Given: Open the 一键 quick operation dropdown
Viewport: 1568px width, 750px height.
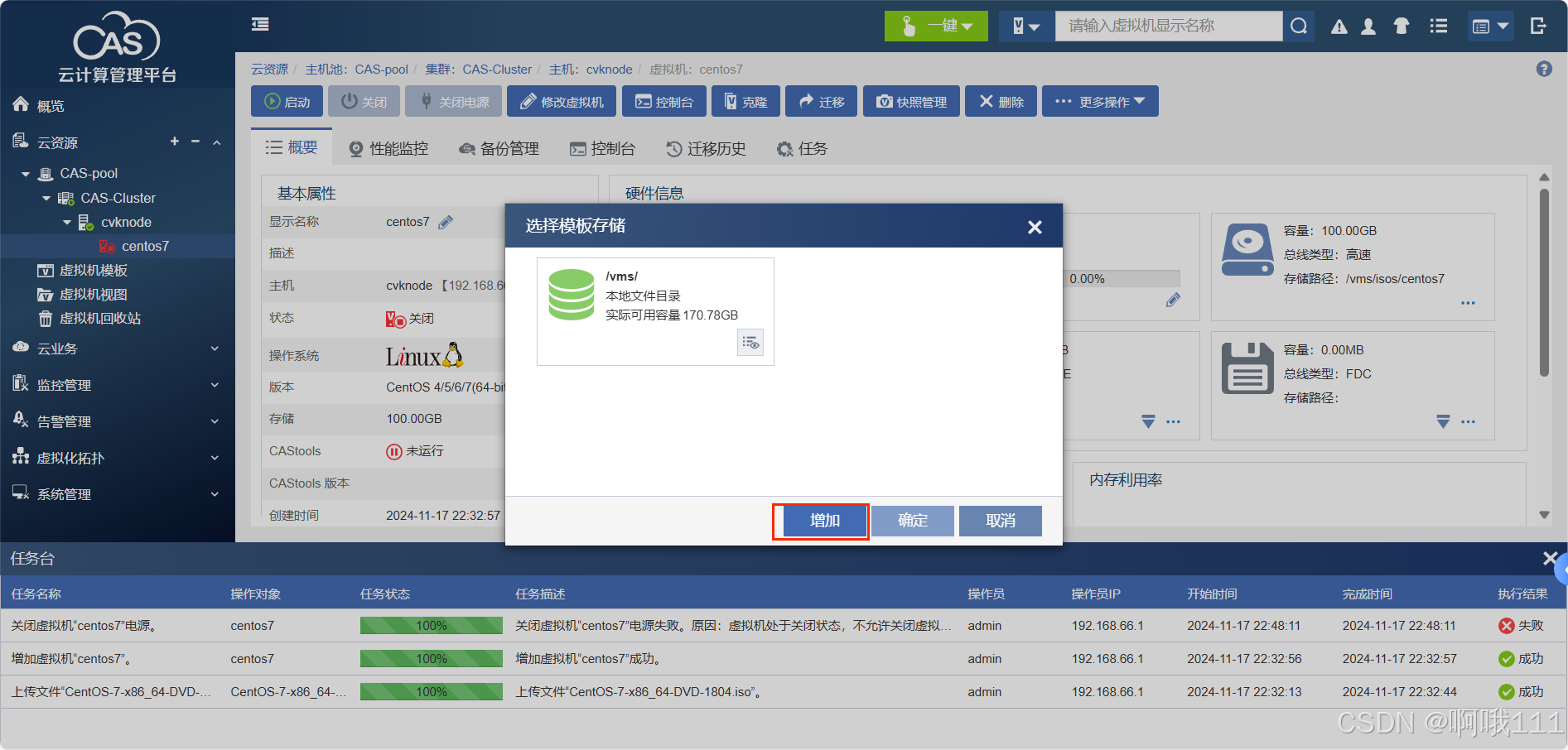Looking at the screenshot, I should pos(936,26).
